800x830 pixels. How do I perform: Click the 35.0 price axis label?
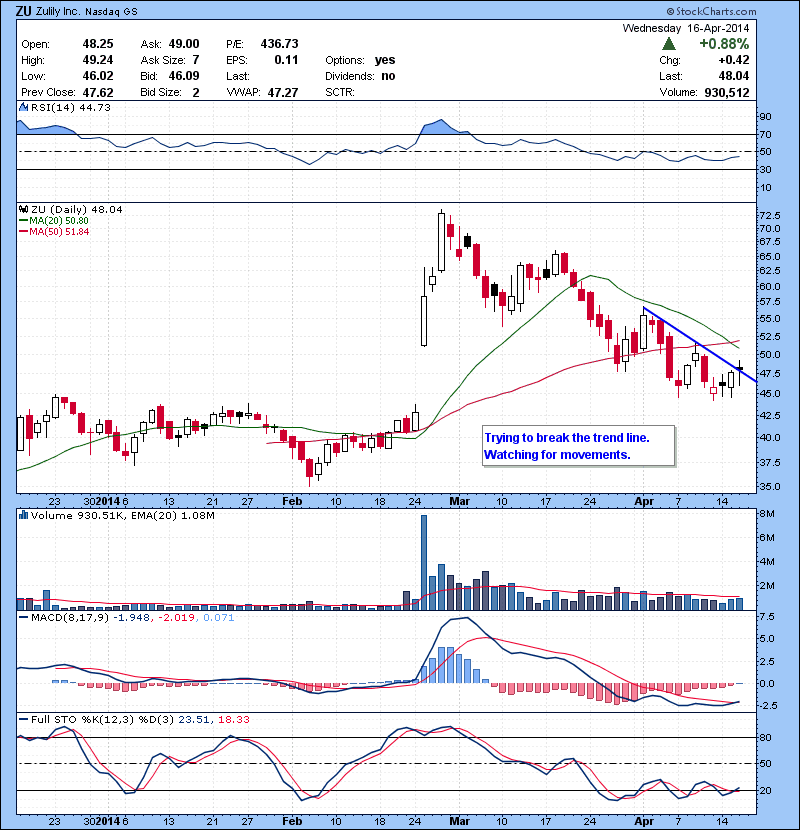click(x=770, y=486)
